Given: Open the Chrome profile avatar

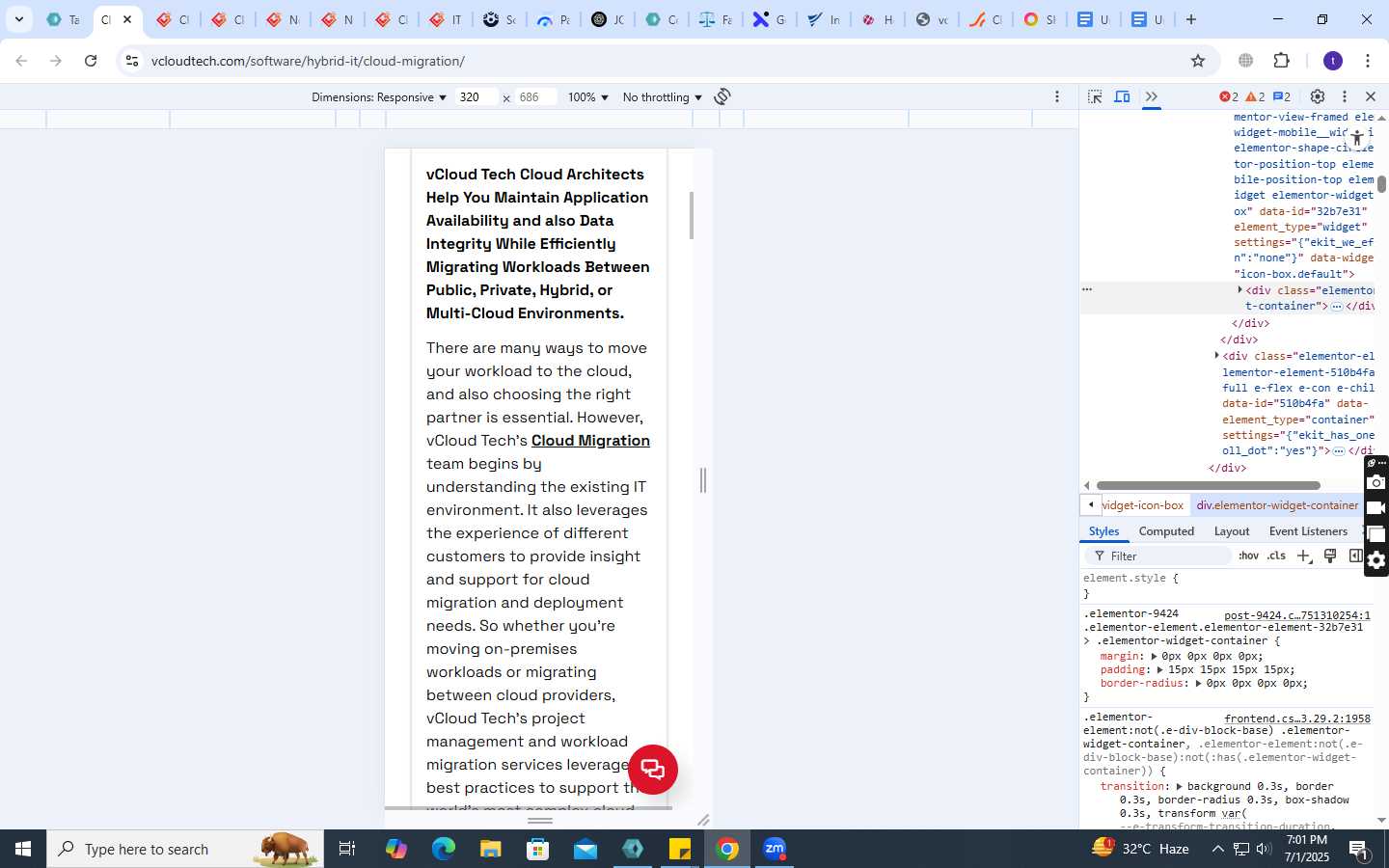Looking at the screenshot, I should point(1333,61).
